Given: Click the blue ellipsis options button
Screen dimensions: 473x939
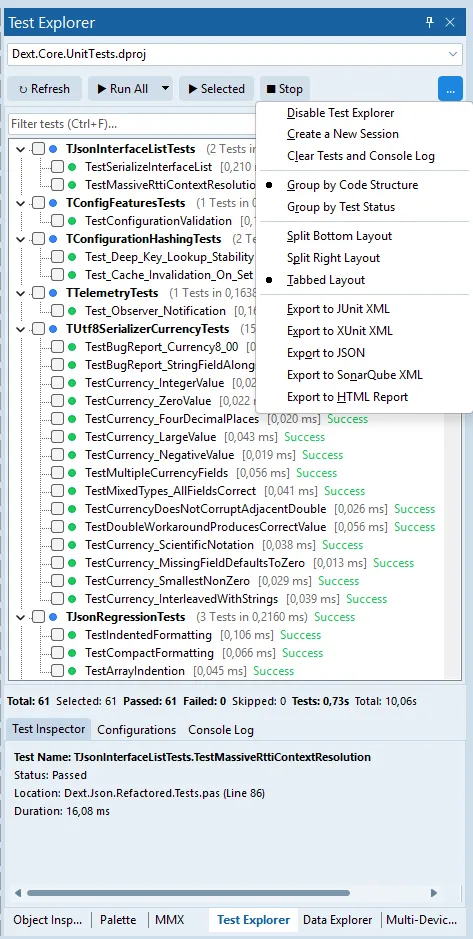Looking at the screenshot, I should 450,89.
